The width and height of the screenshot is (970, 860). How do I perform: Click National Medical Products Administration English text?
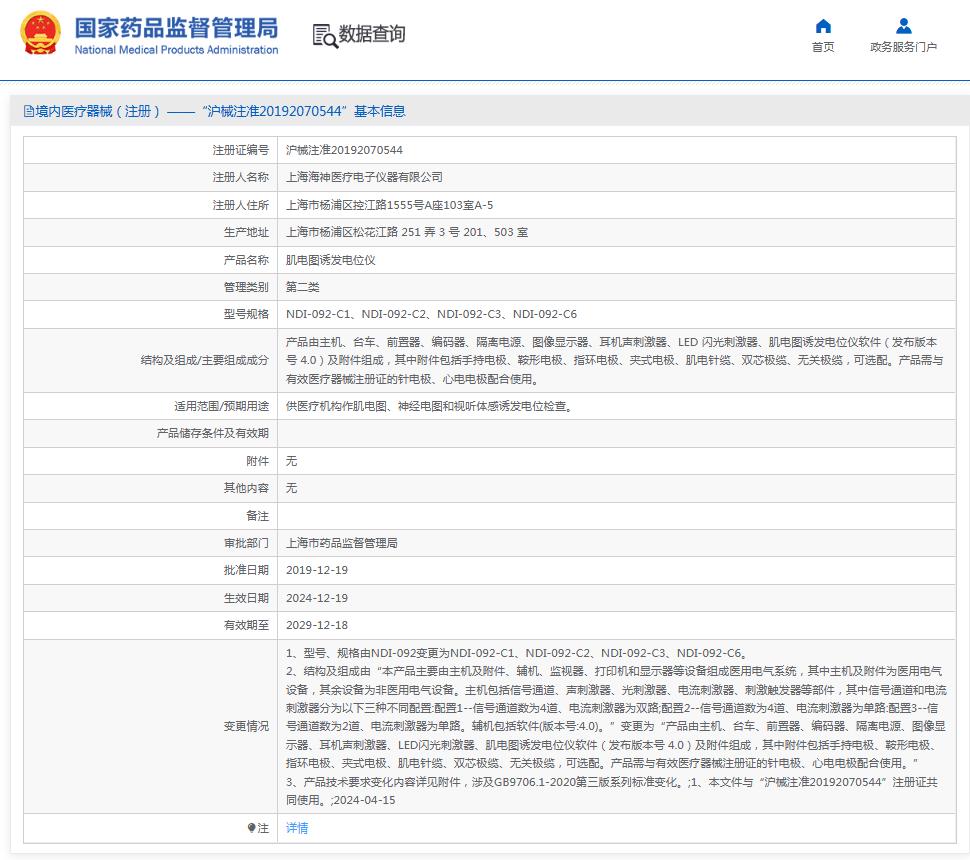[x=176, y=50]
